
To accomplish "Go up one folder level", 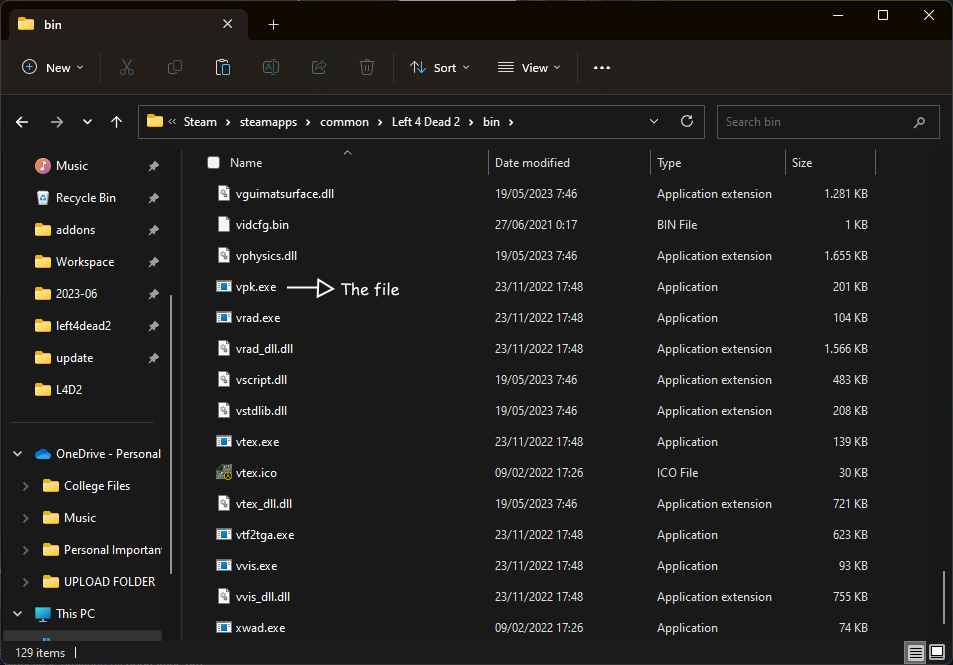I will coord(117,122).
